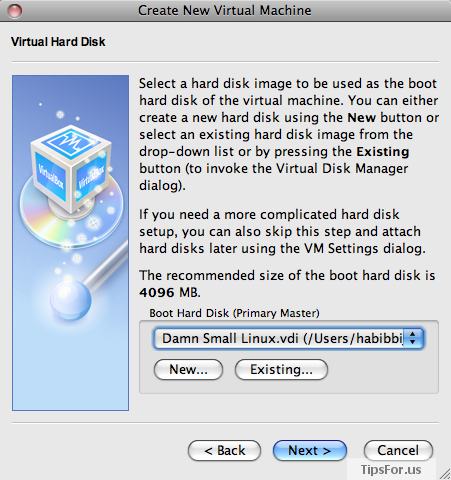Click the bold word Existing in instructions

pos(383,152)
